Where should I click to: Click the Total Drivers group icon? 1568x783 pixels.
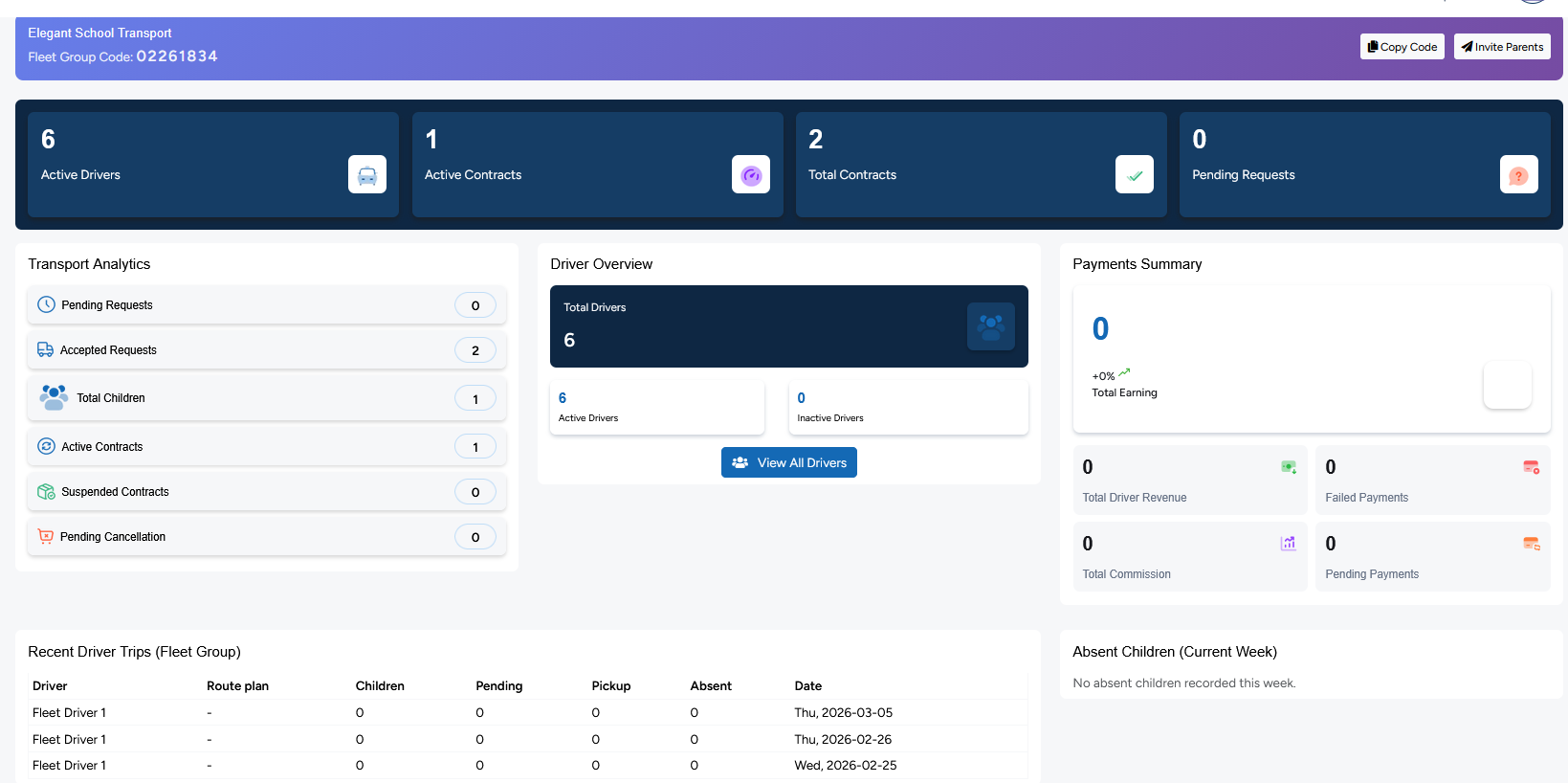(x=990, y=326)
